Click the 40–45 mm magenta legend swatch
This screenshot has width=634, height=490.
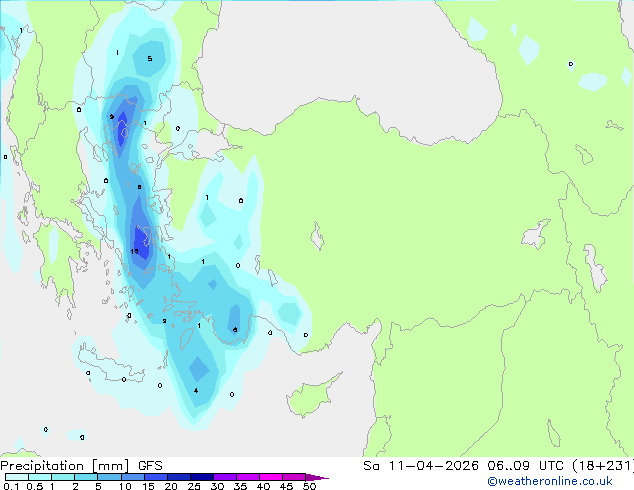tap(271, 477)
